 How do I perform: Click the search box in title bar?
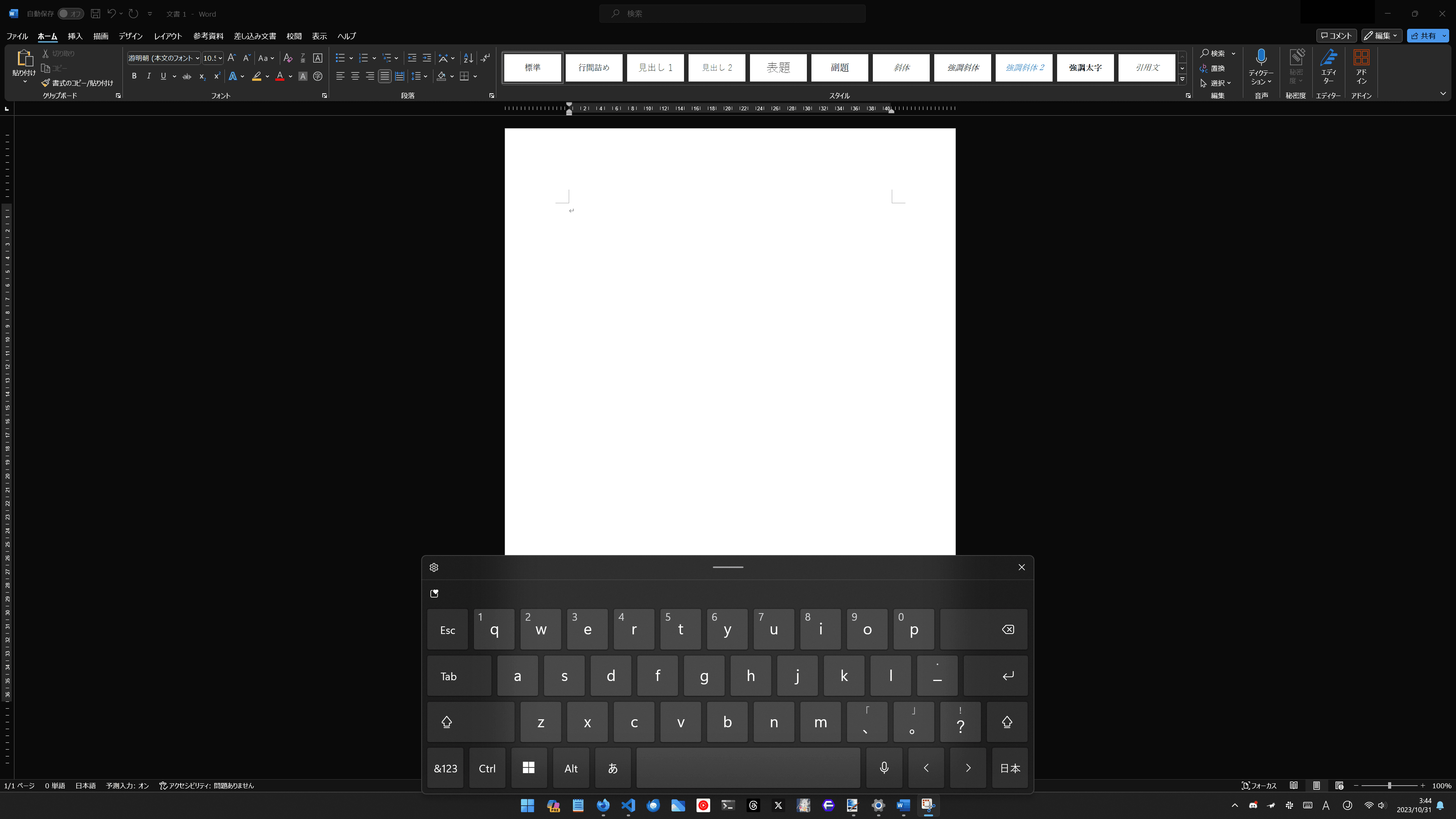point(733,14)
